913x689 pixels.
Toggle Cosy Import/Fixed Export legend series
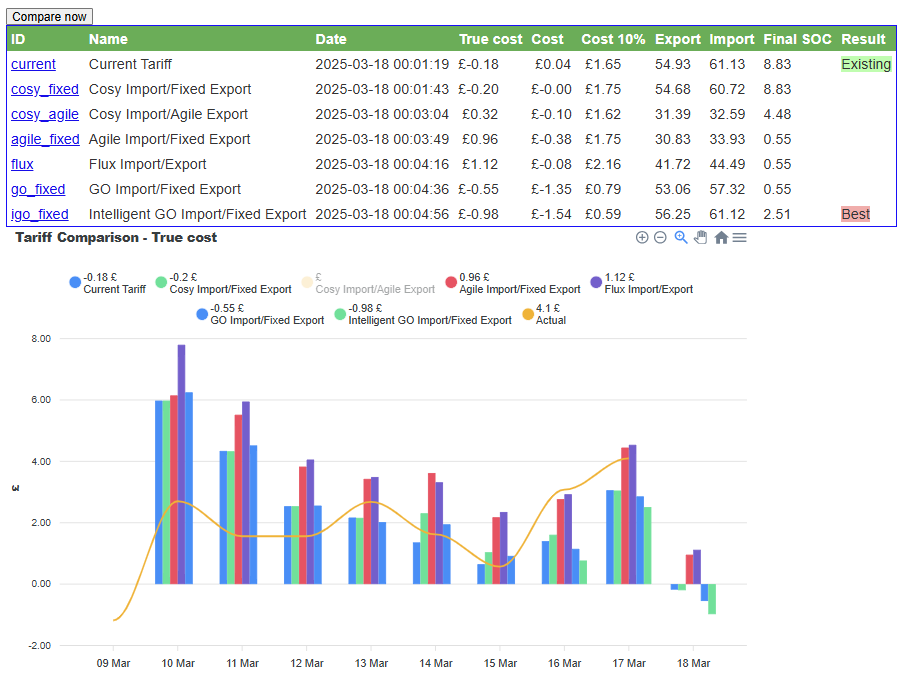[x=224, y=283]
